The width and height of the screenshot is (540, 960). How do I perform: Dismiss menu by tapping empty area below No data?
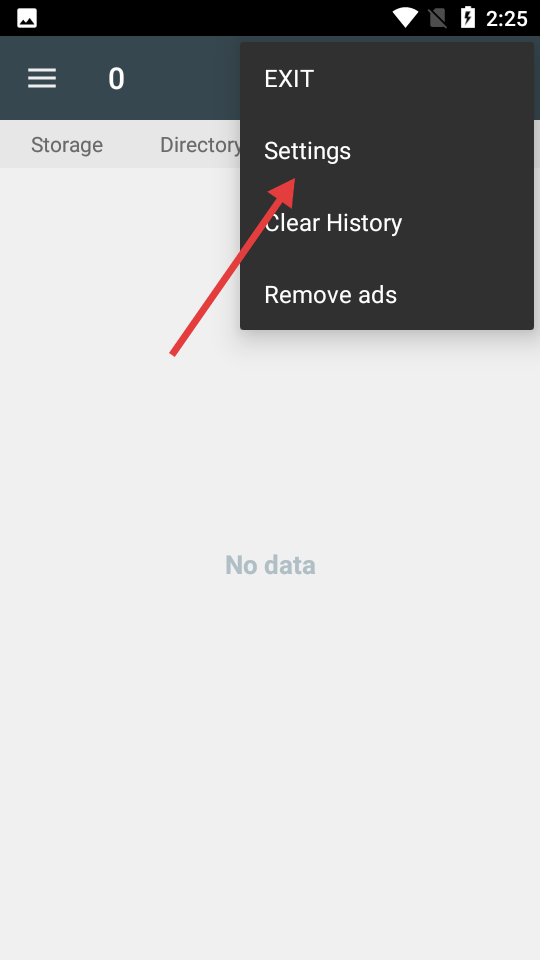(x=270, y=765)
